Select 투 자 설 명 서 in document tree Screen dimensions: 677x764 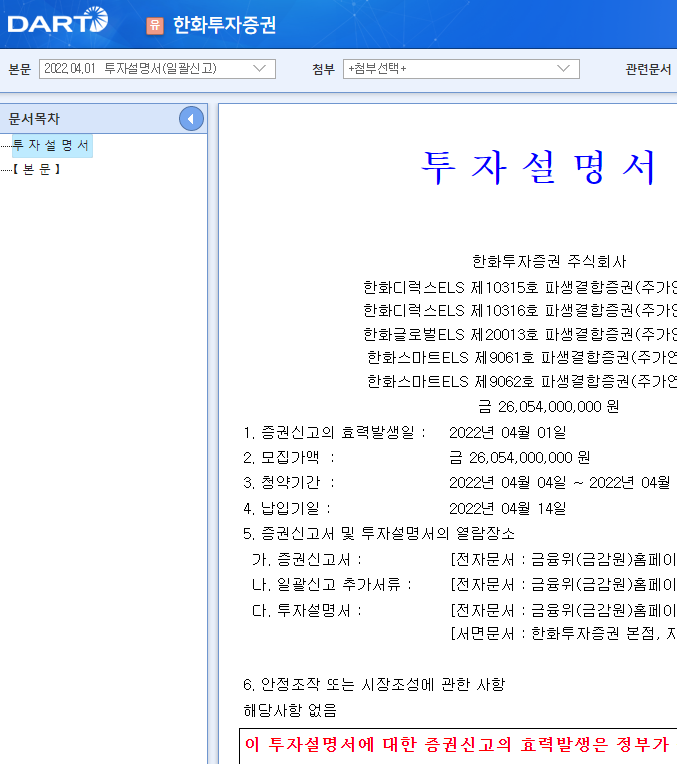(51, 145)
